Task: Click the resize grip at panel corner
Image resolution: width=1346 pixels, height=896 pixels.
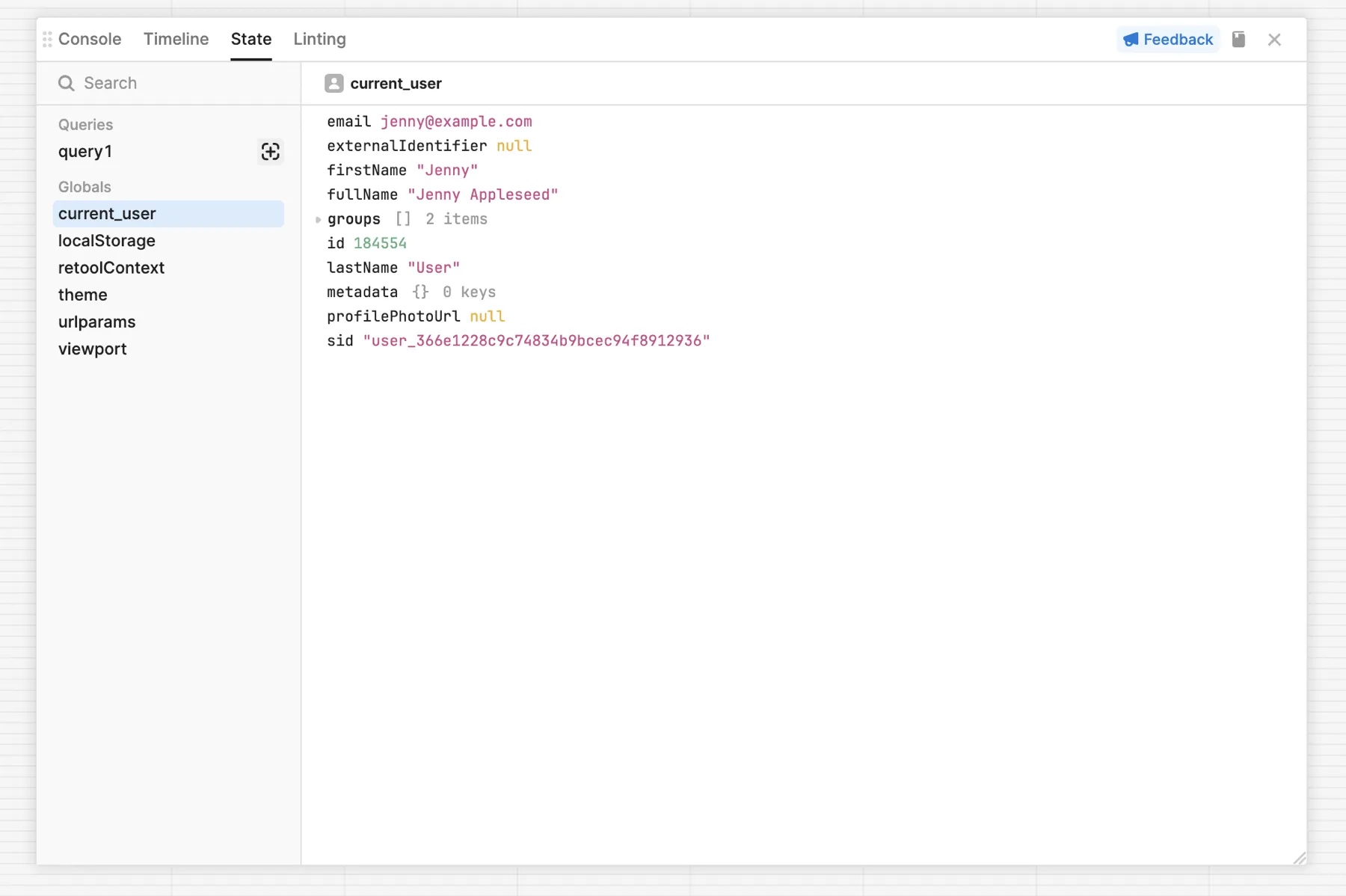Action: point(1300,858)
